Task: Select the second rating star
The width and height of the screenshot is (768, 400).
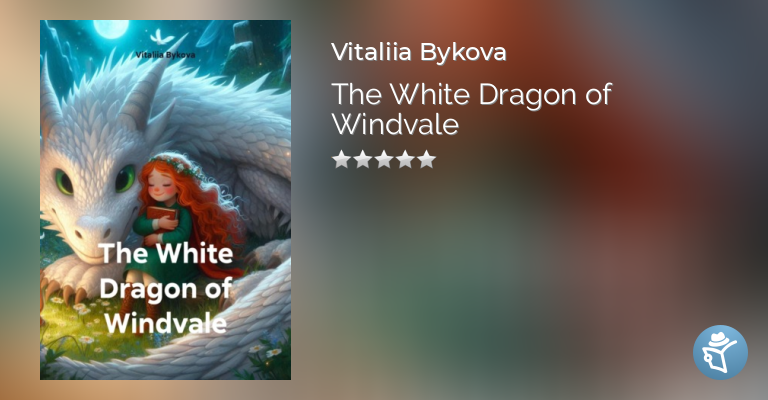Action: (x=362, y=160)
